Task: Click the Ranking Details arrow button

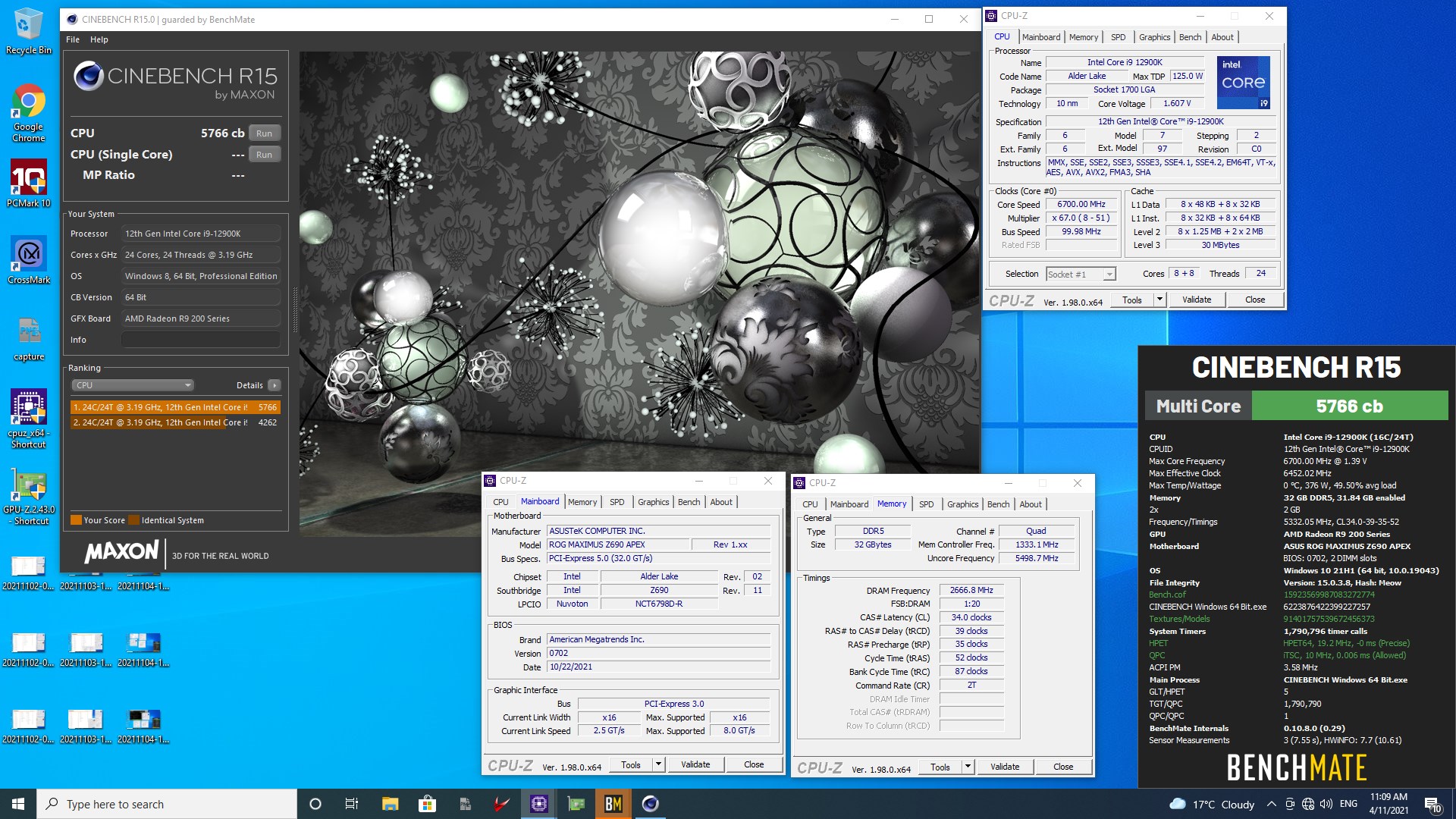Action: click(275, 385)
